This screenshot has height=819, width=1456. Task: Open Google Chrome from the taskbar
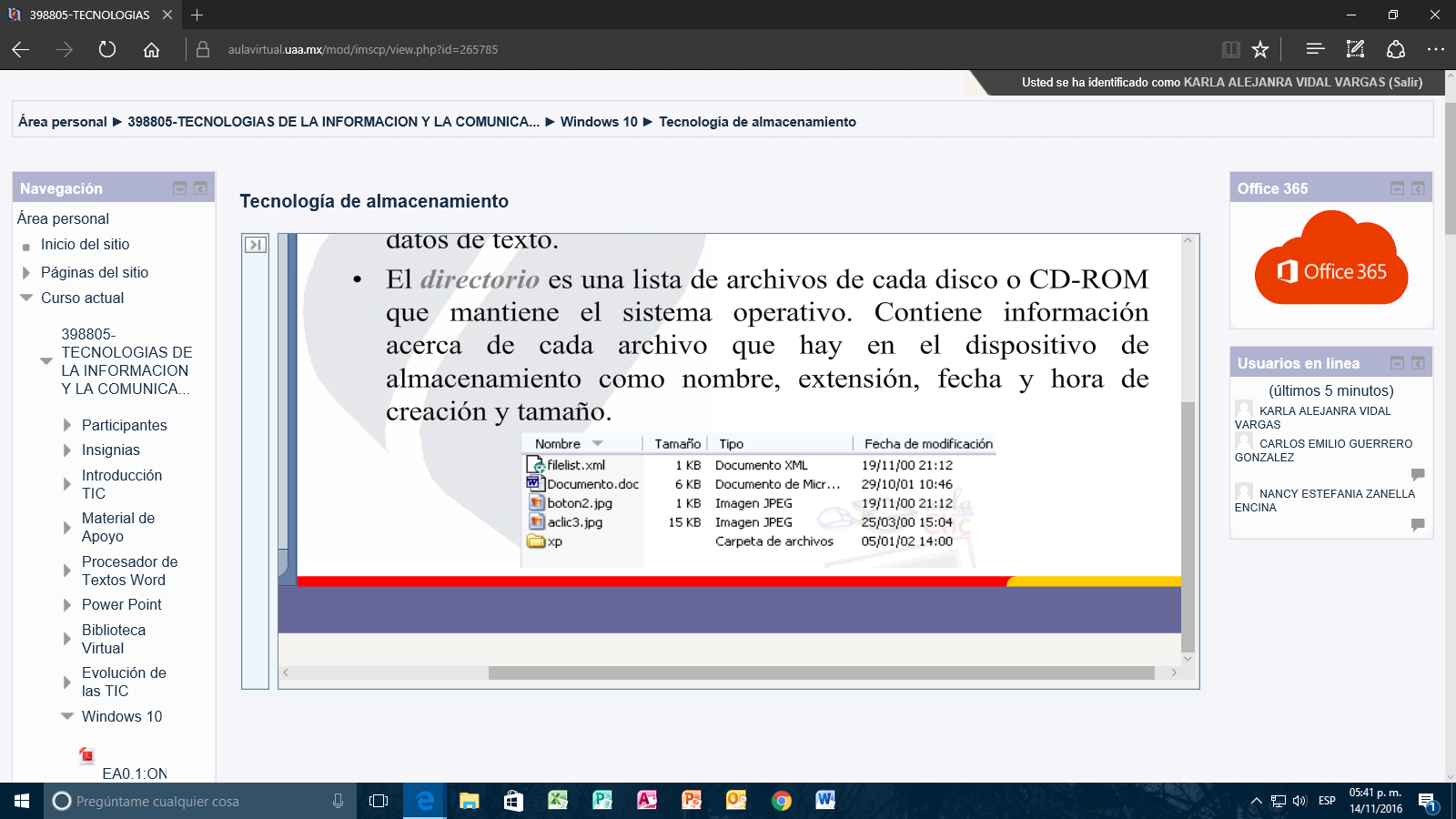pos(781,801)
